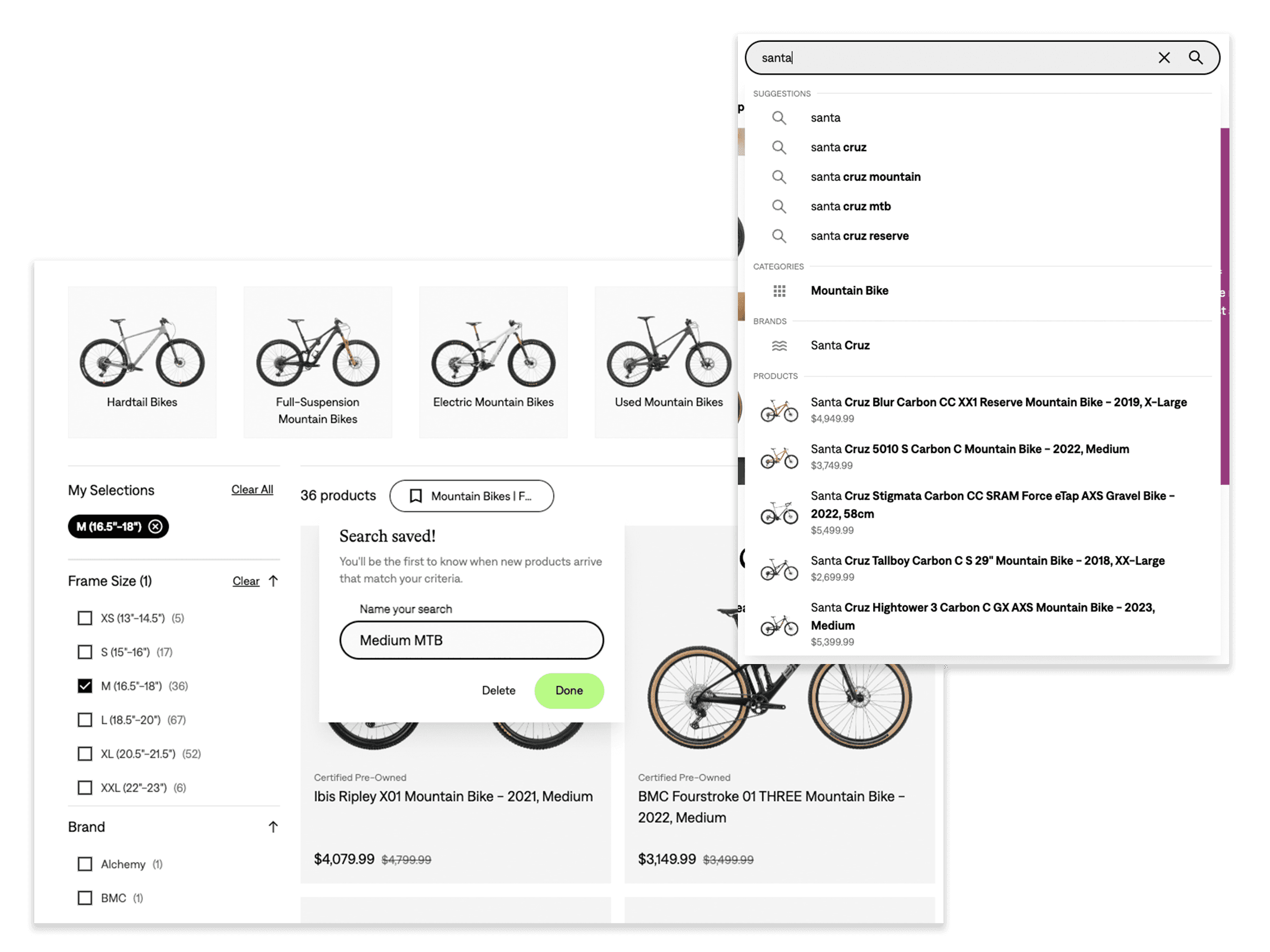Viewport: 1270px width, 952px height.
Task: Remove the M (16.5"-18") filter chip
Action: pos(155,527)
